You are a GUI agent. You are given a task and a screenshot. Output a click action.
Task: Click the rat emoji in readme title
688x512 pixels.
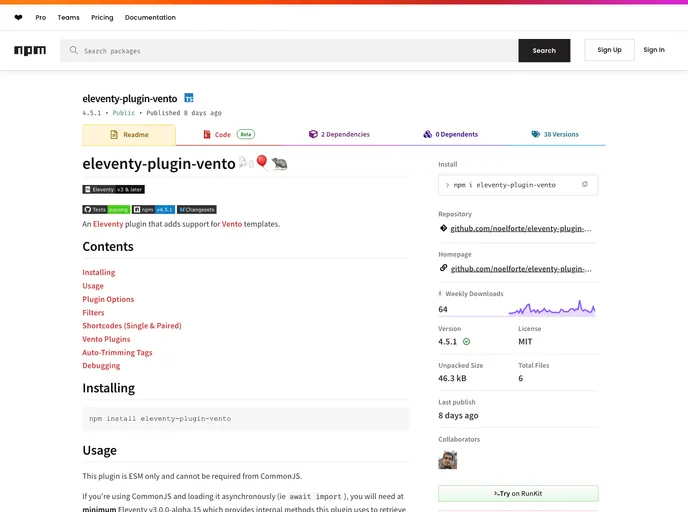pos(280,164)
